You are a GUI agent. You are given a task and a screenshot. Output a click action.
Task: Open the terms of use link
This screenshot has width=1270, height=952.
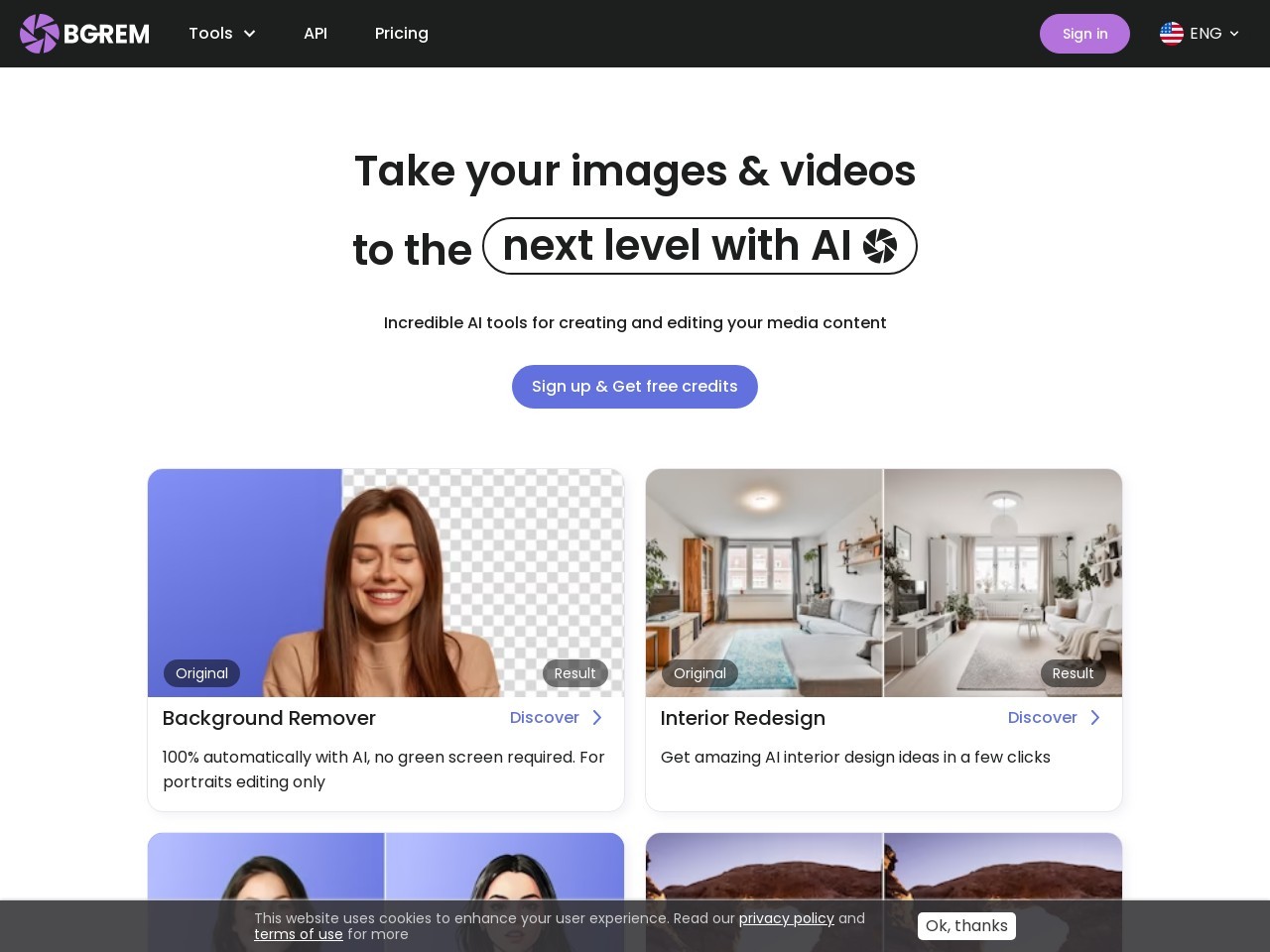pos(299,934)
